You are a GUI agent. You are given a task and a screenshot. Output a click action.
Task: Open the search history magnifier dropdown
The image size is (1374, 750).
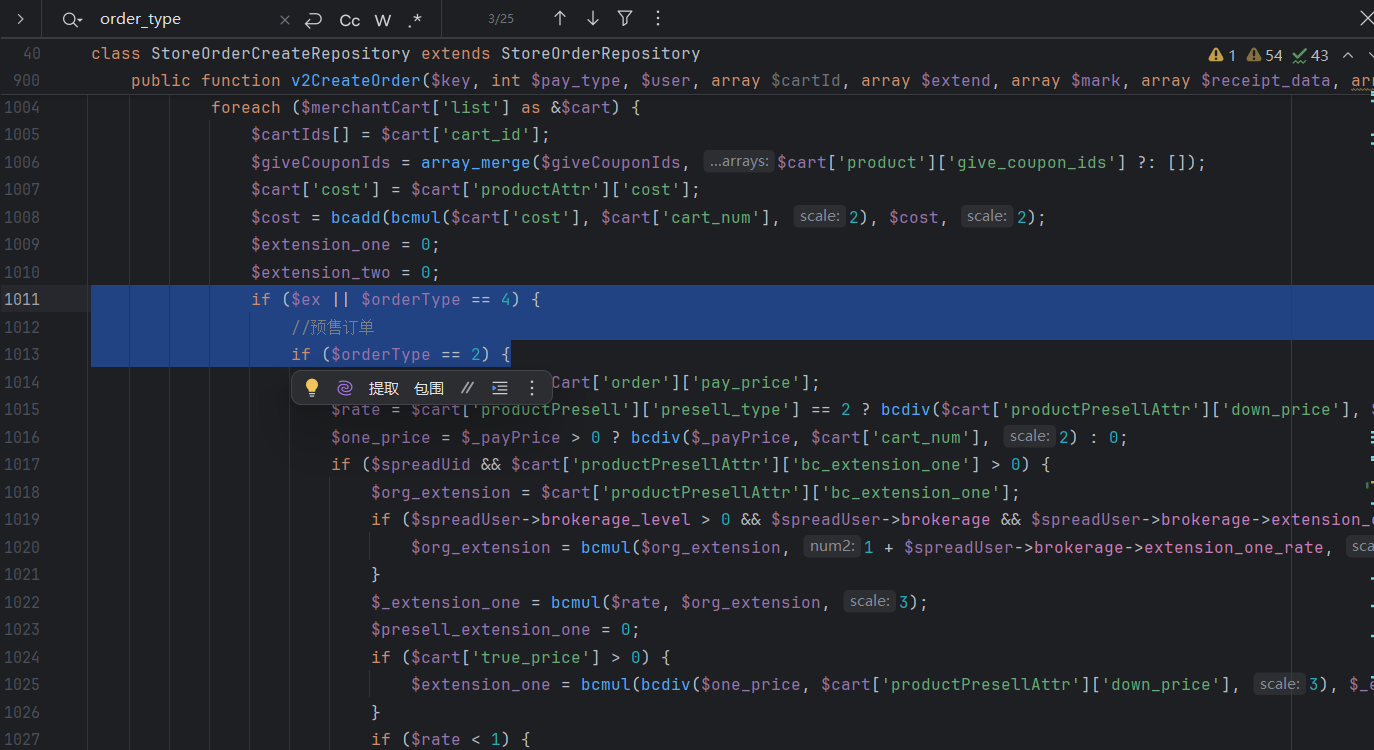(x=71, y=19)
